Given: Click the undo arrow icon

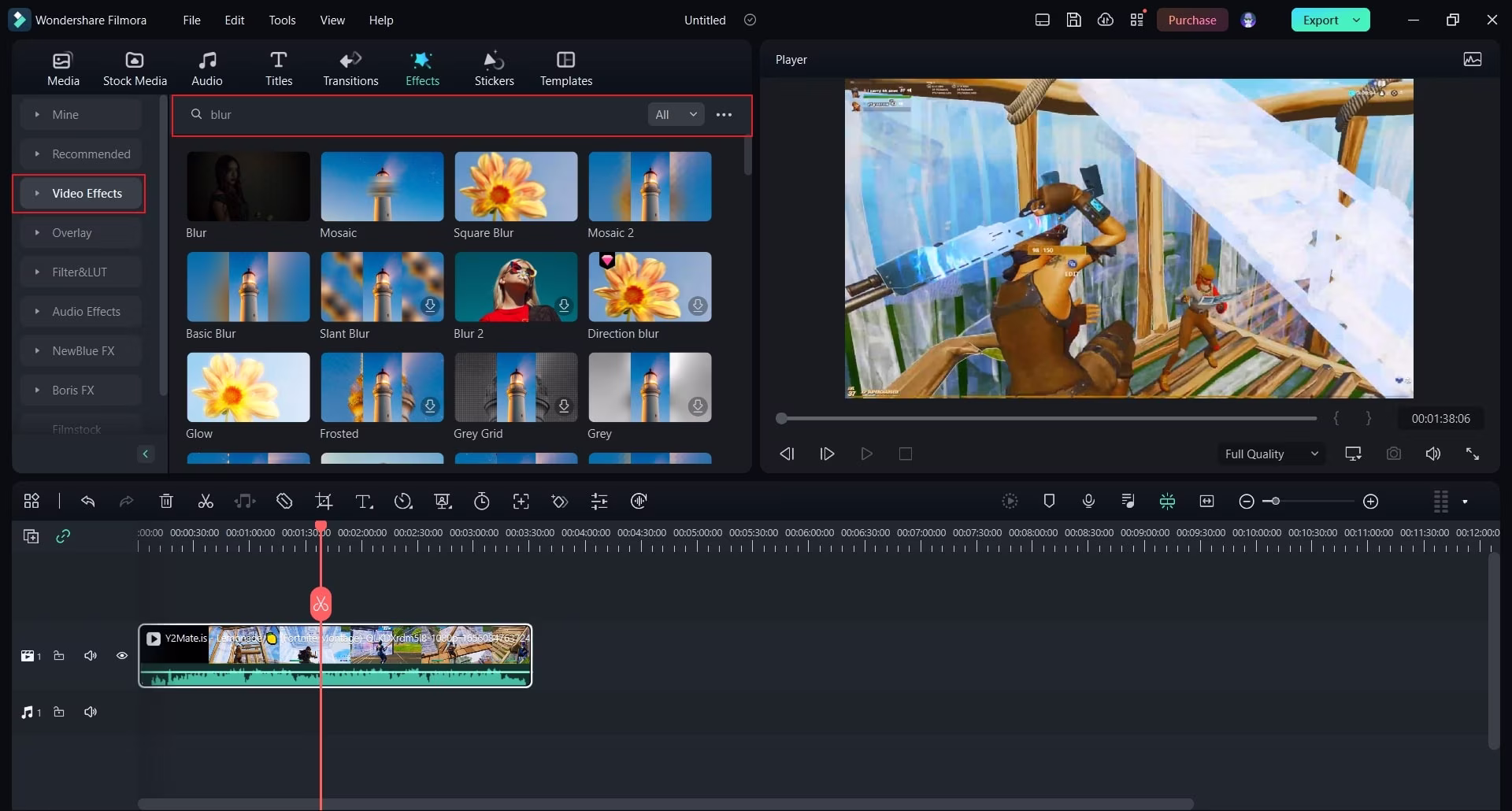Looking at the screenshot, I should [88, 502].
